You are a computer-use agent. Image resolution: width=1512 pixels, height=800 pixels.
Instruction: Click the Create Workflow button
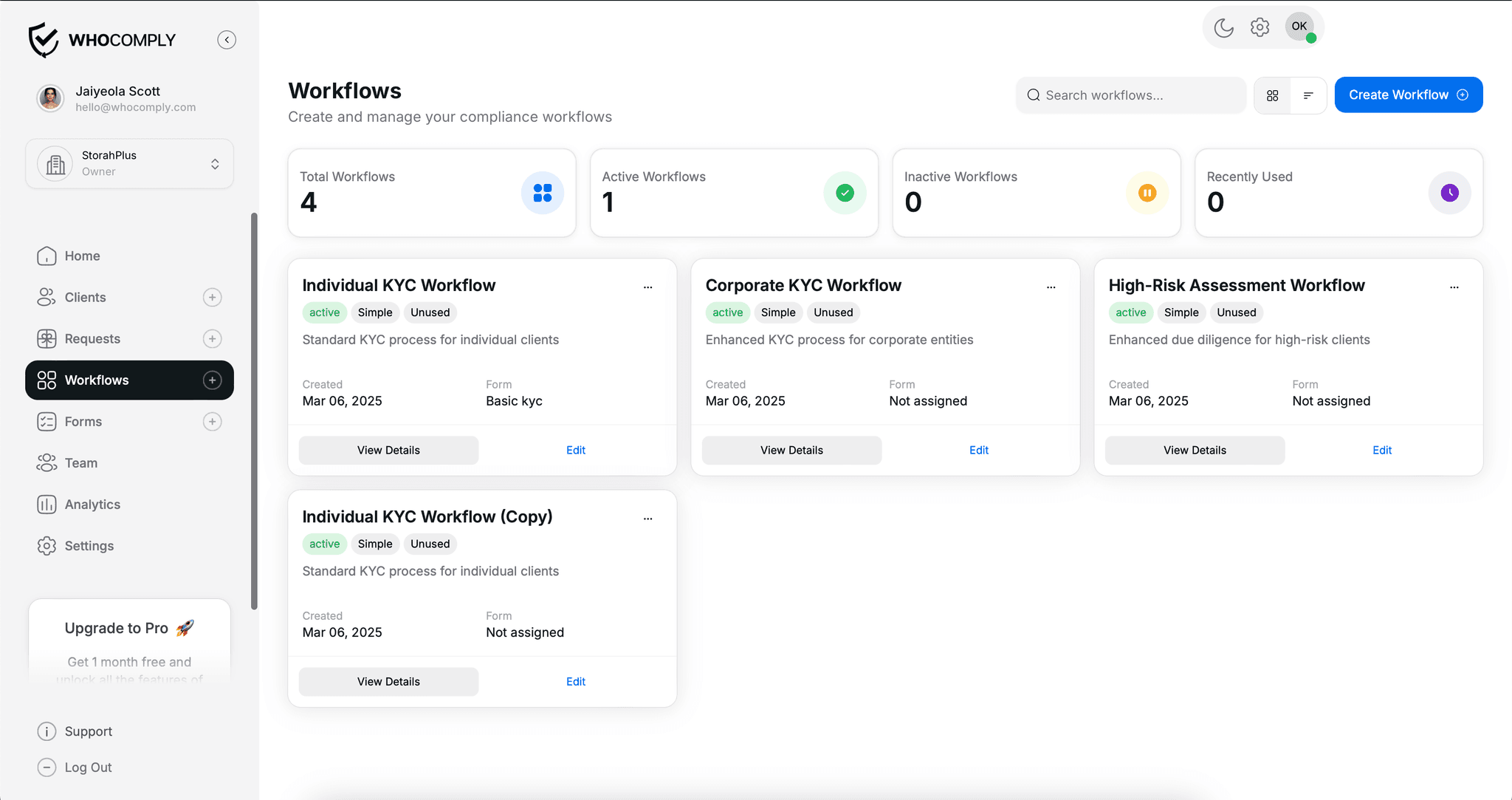1407,95
